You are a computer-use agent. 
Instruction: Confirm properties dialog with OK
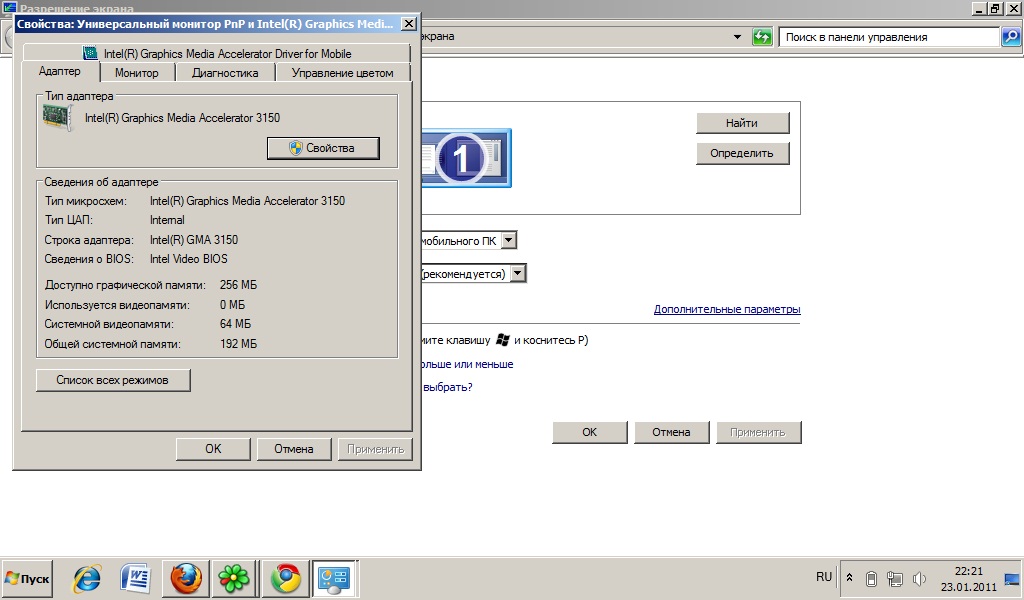coord(213,449)
